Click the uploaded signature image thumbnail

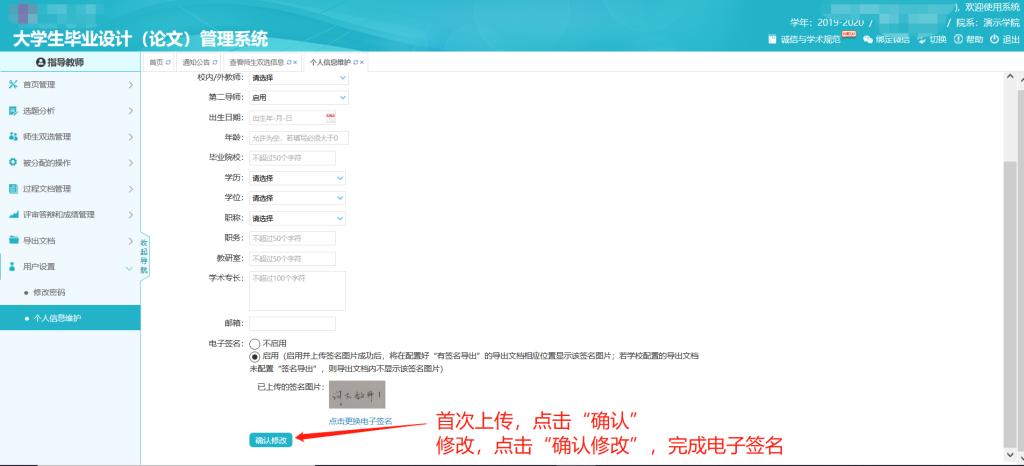[x=357, y=395]
